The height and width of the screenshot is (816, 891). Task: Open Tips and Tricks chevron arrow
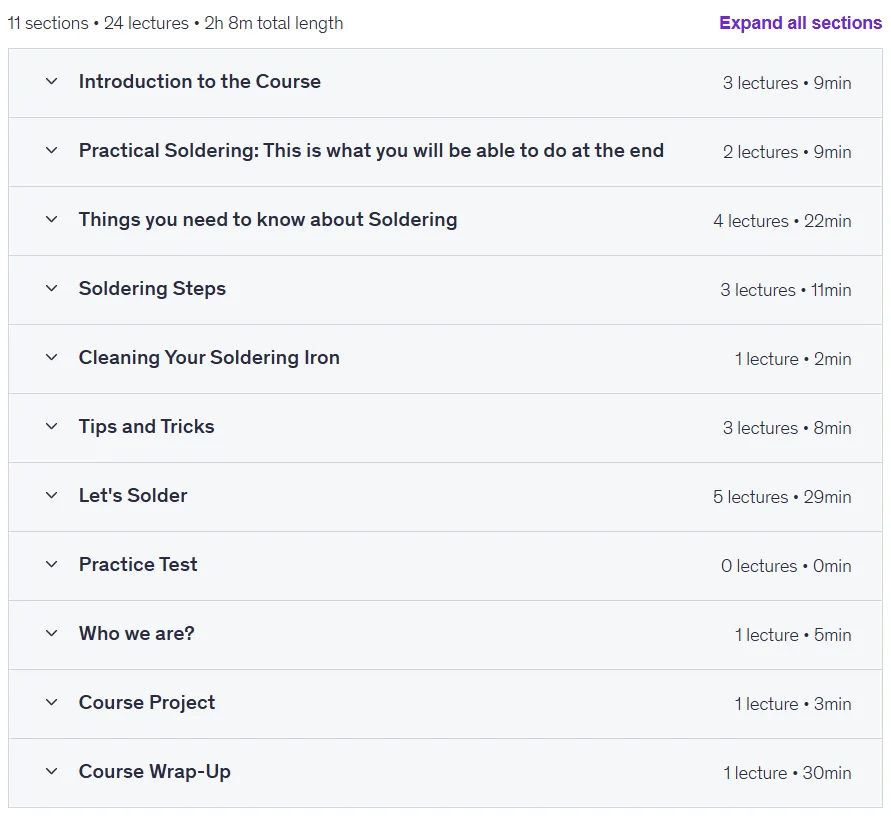pyautogui.click(x=51, y=427)
